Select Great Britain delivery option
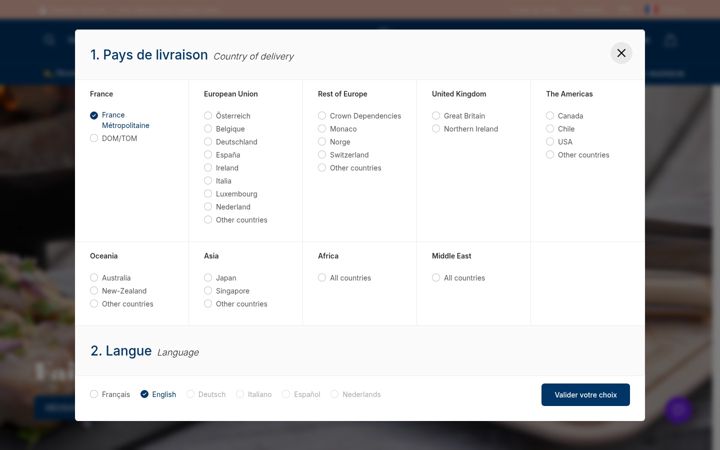 coord(458,116)
